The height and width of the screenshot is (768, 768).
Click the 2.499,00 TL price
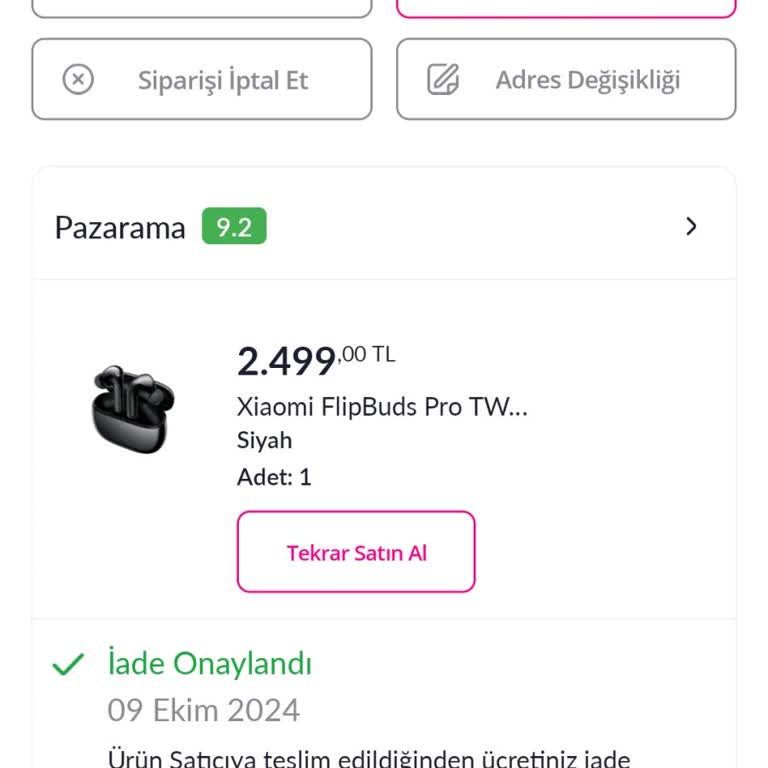pyautogui.click(x=316, y=360)
